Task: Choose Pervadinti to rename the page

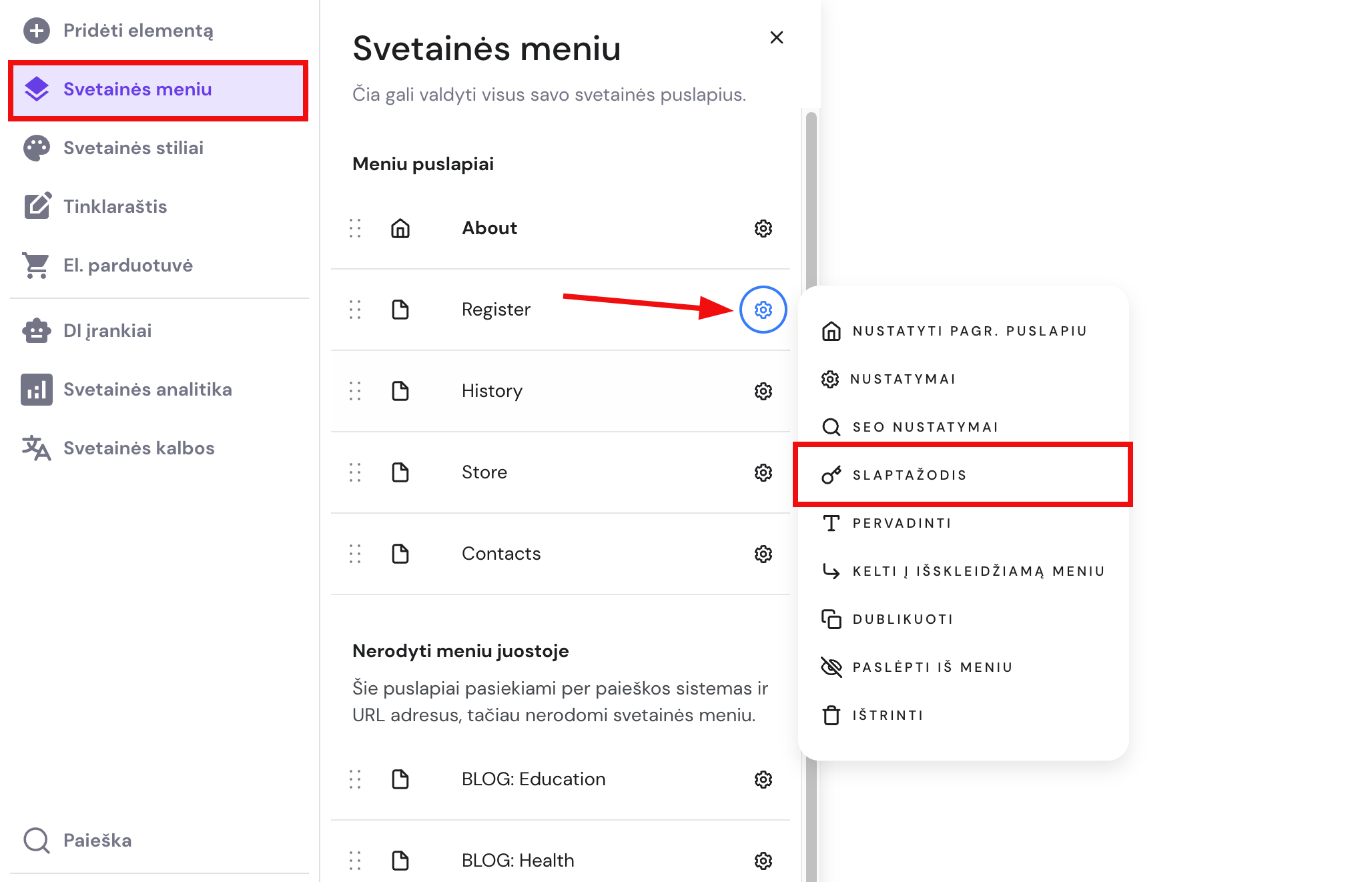Action: tap(902, 522)
